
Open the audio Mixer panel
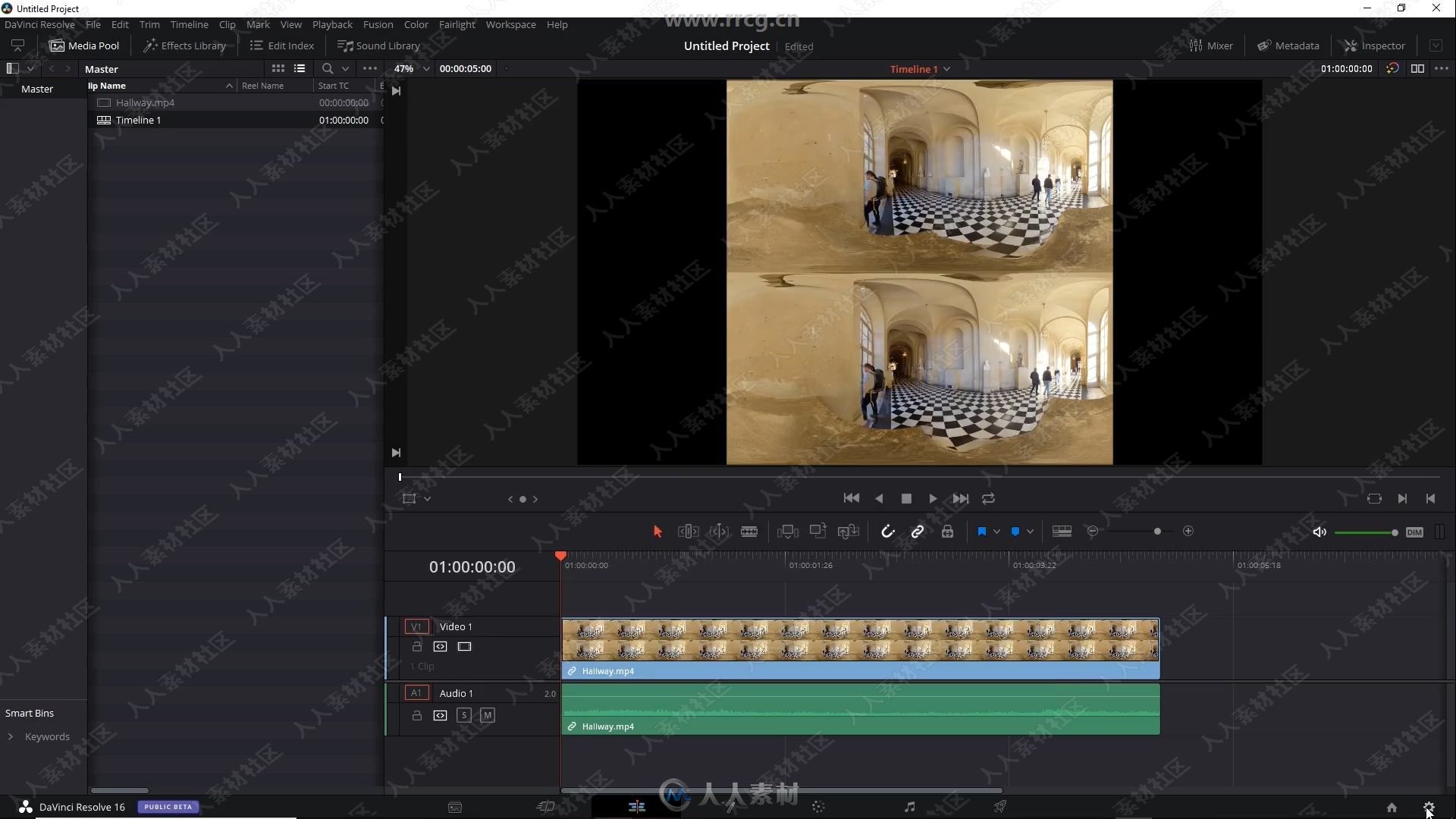(x=1211, y=45)
